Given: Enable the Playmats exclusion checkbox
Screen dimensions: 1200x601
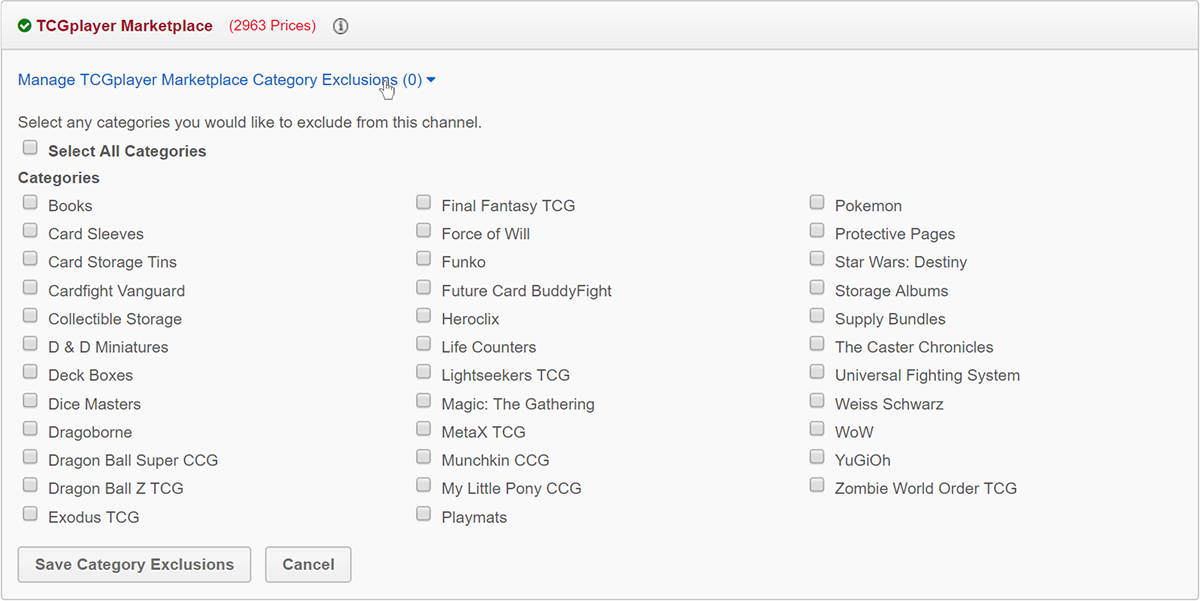Looking at the screenshot, I should (424, 514).
